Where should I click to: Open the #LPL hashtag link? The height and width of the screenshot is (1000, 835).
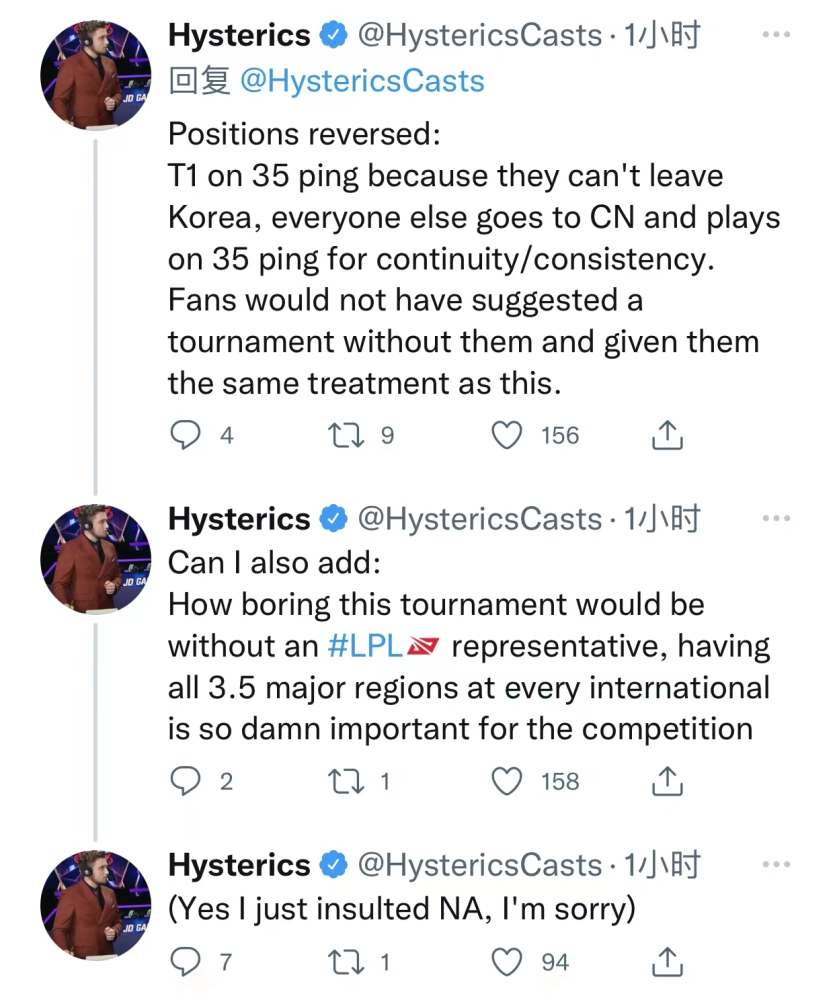365,647
